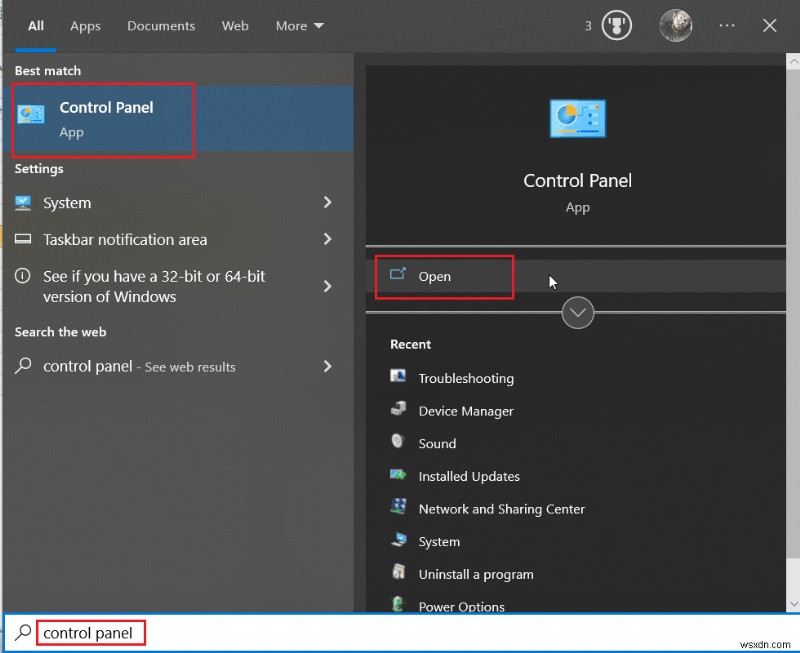This screenshot has height=653, width=800.
Task: Open the Sound settings from Recent
Action: point(437,443)
